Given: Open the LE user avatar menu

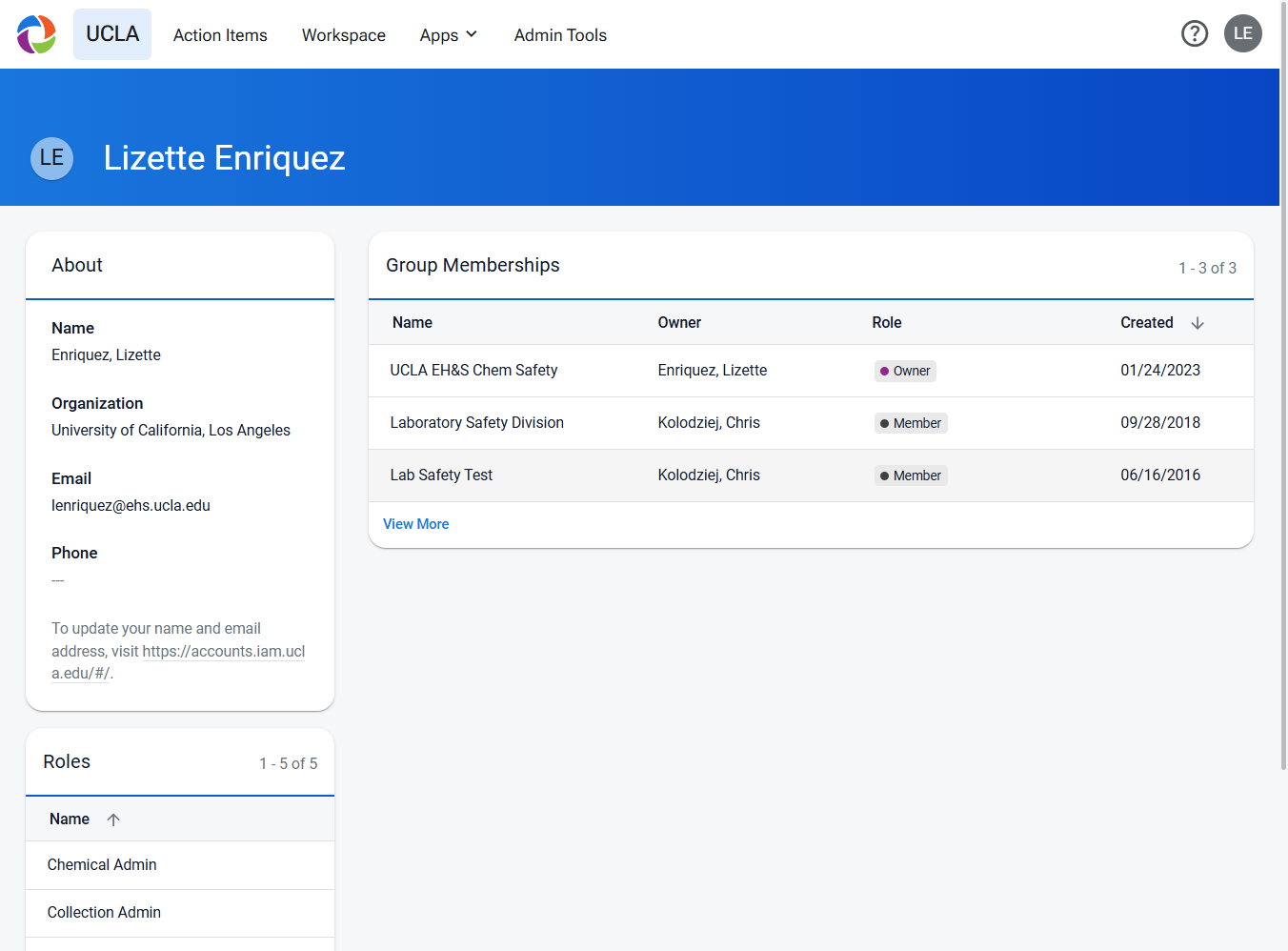Looking at the screenshot, I should coord(1243,33).
